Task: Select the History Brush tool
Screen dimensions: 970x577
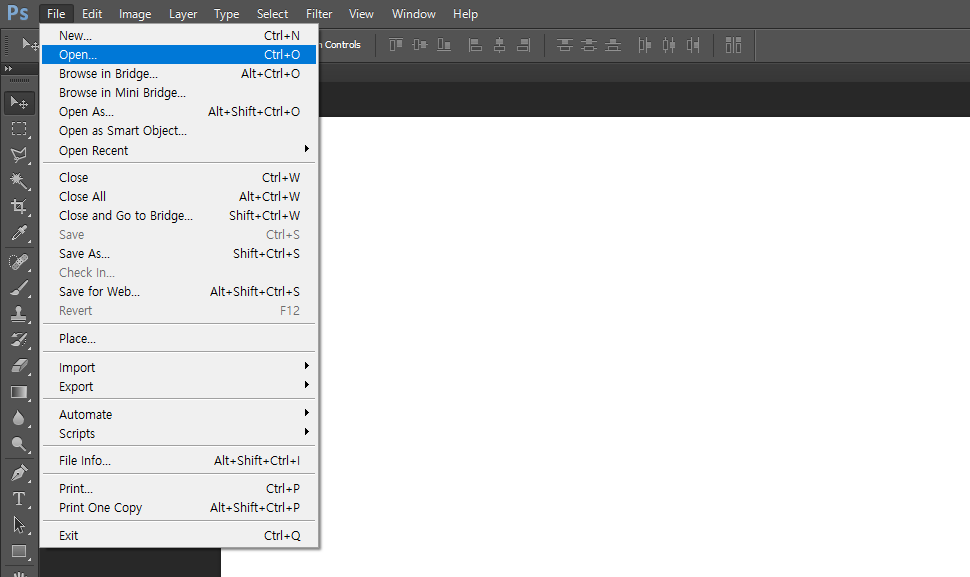Action: [x=19, y=340]
